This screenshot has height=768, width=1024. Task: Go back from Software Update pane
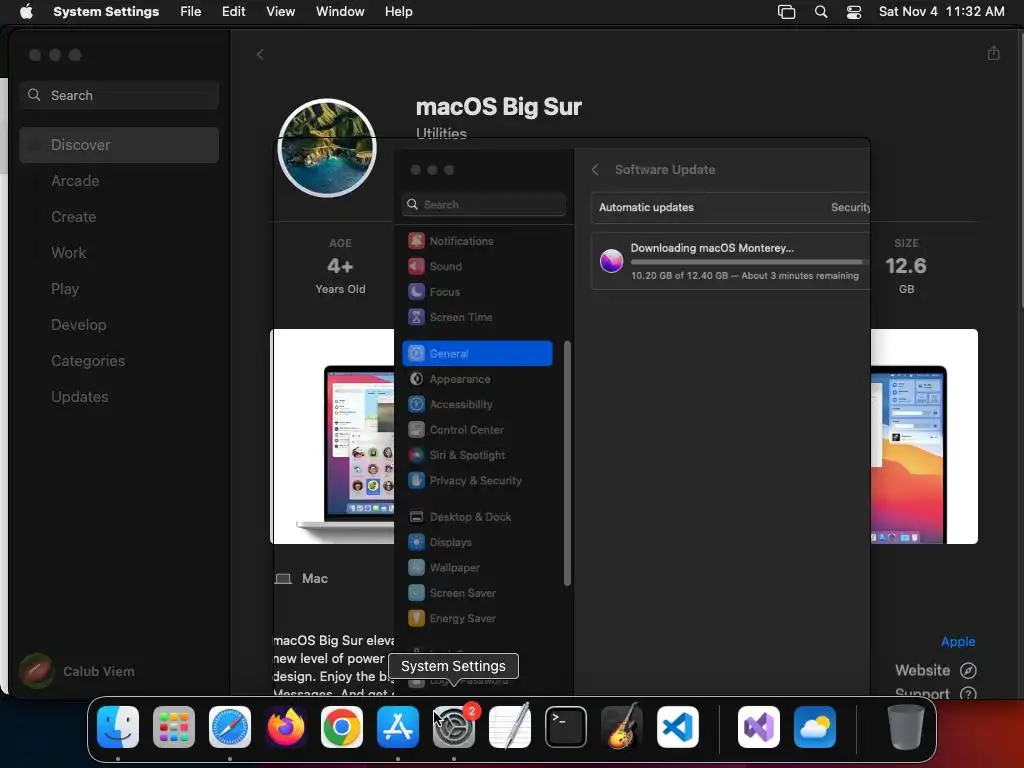point(595,170)
